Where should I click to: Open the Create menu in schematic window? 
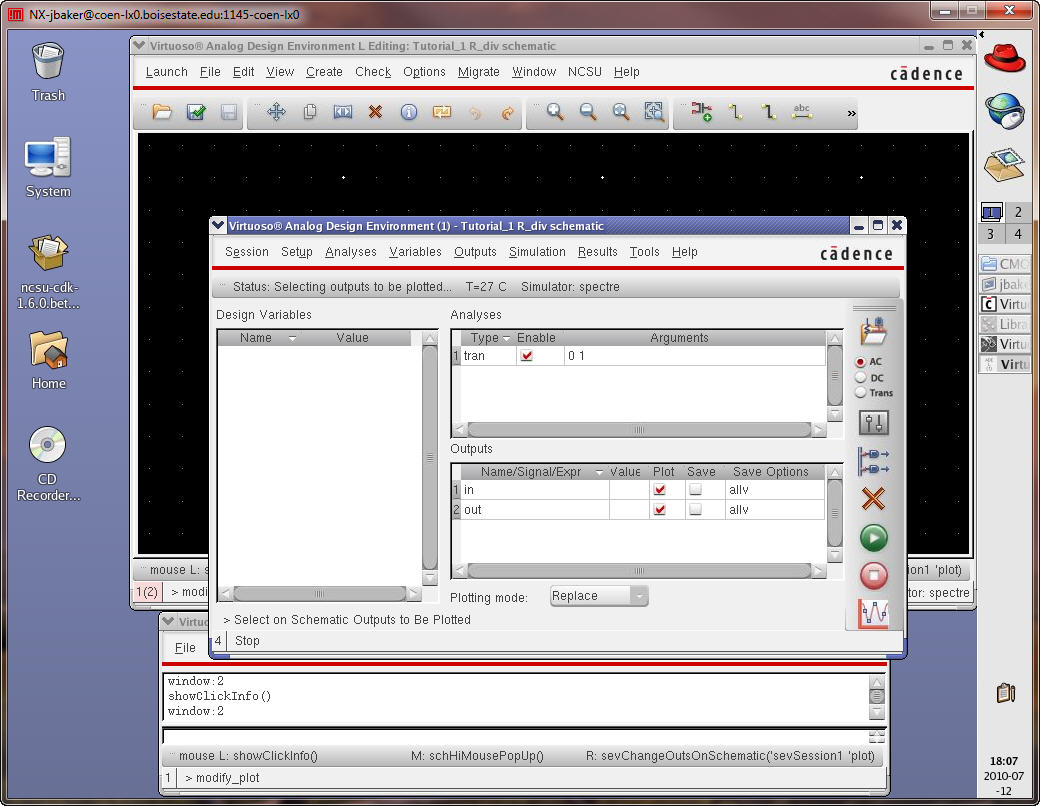click(x=324, y=72)
